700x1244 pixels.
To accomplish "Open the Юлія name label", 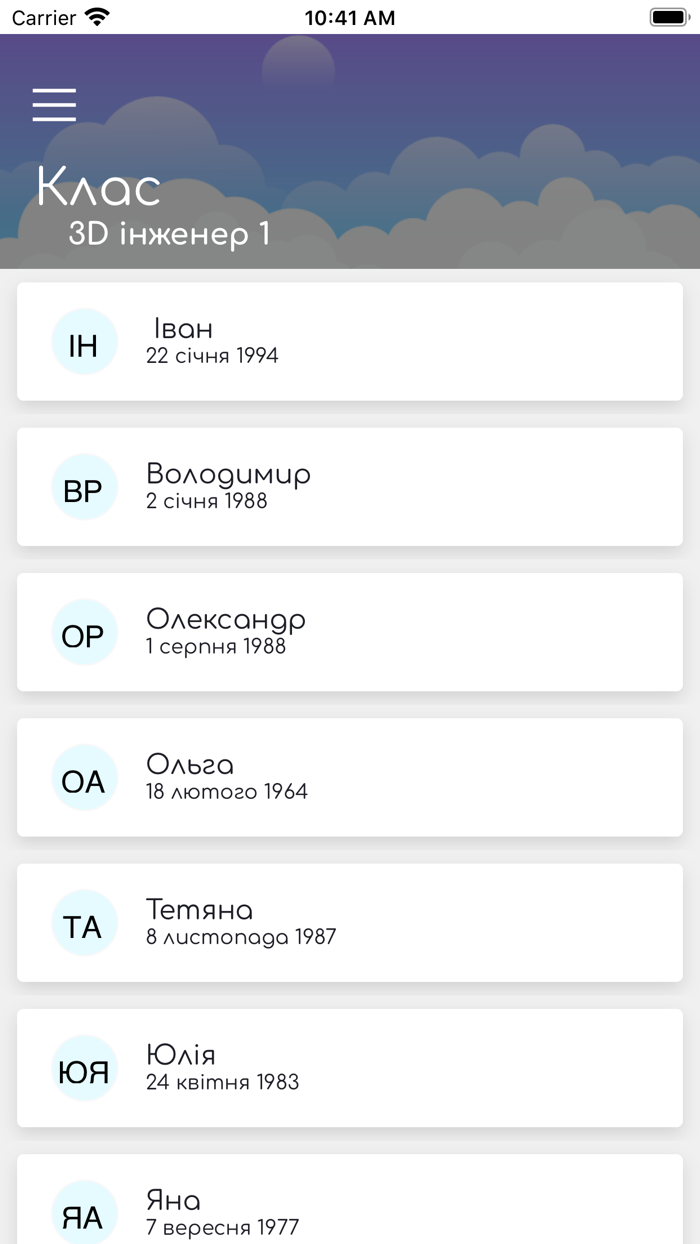I will click(181, 1055).
